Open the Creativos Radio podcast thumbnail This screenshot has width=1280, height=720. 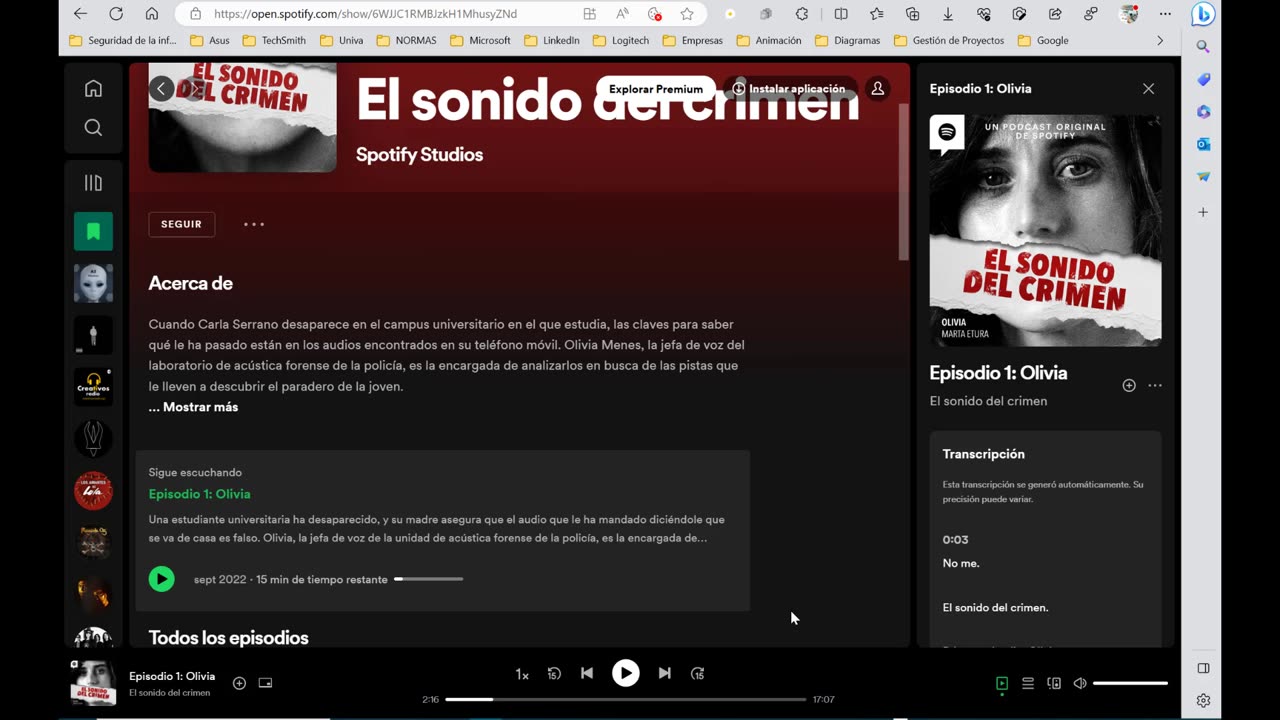click(x=93, y=387)
